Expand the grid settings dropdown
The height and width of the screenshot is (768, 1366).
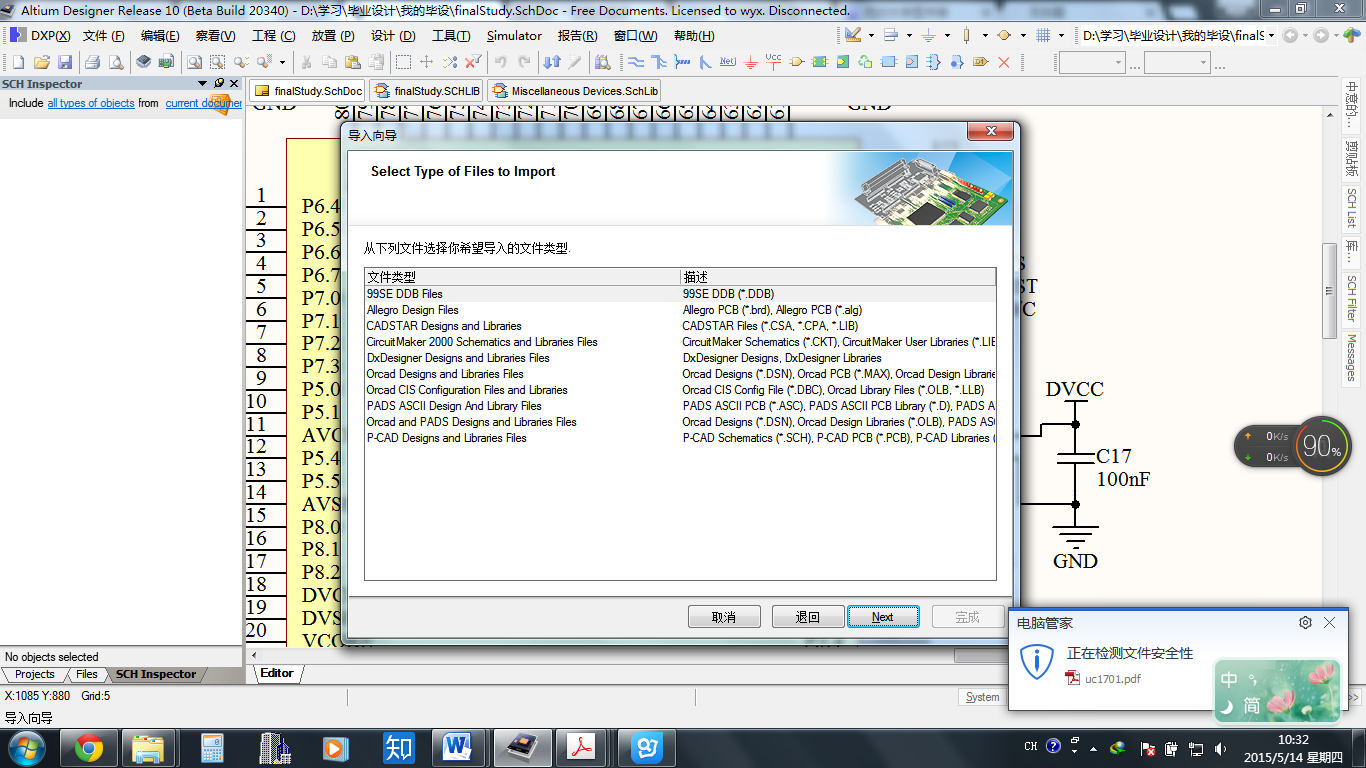1061,35
